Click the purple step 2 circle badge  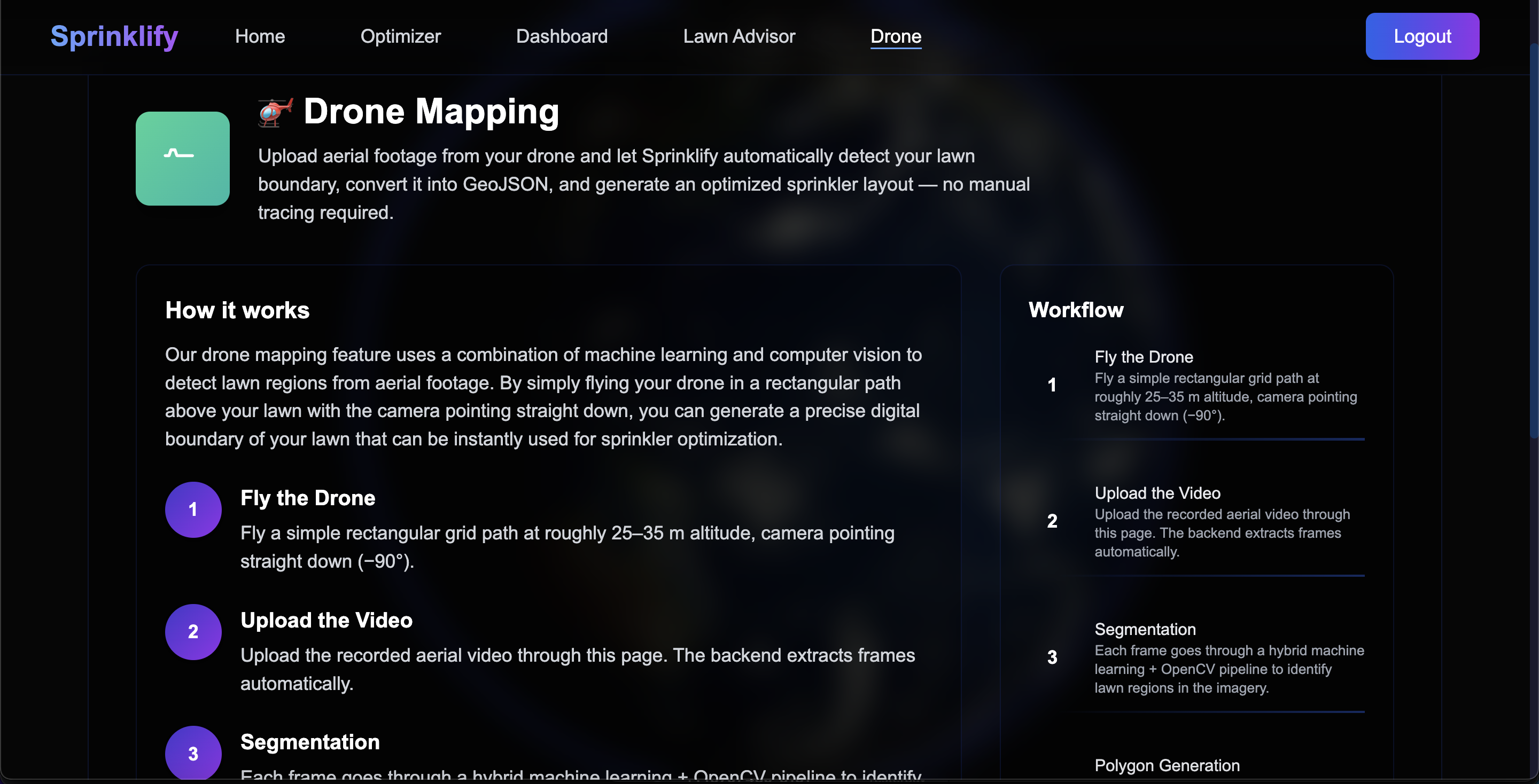click(193, 632)
